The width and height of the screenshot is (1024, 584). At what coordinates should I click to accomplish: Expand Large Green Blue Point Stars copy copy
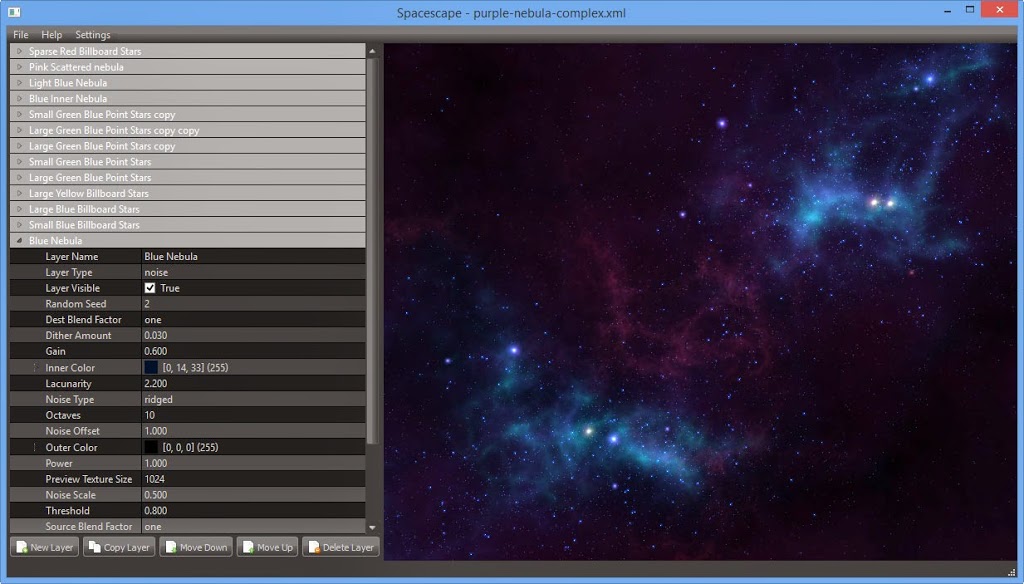click(x=19, y=130)
